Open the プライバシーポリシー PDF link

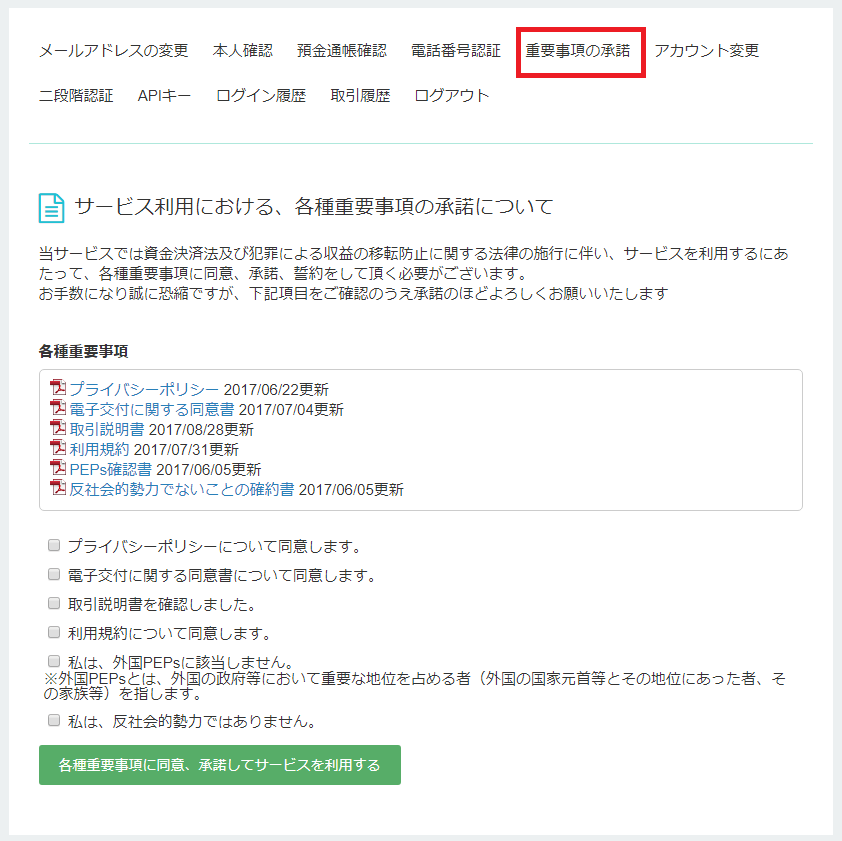click(x=144, y=389)
